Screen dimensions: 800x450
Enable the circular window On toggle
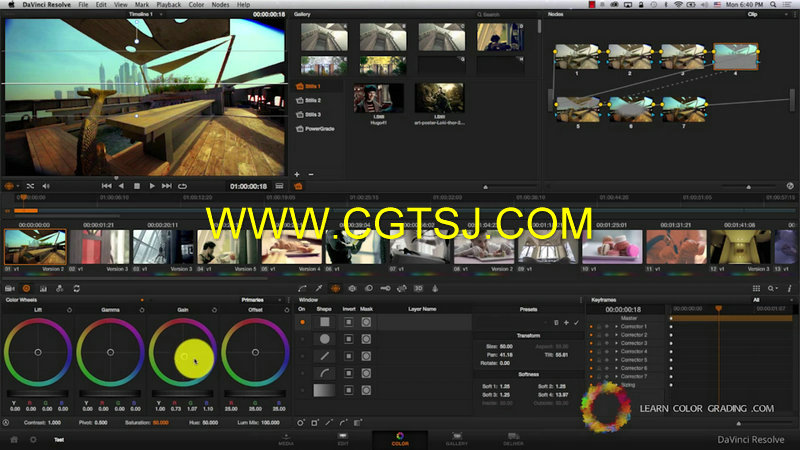tap(303, 339)
